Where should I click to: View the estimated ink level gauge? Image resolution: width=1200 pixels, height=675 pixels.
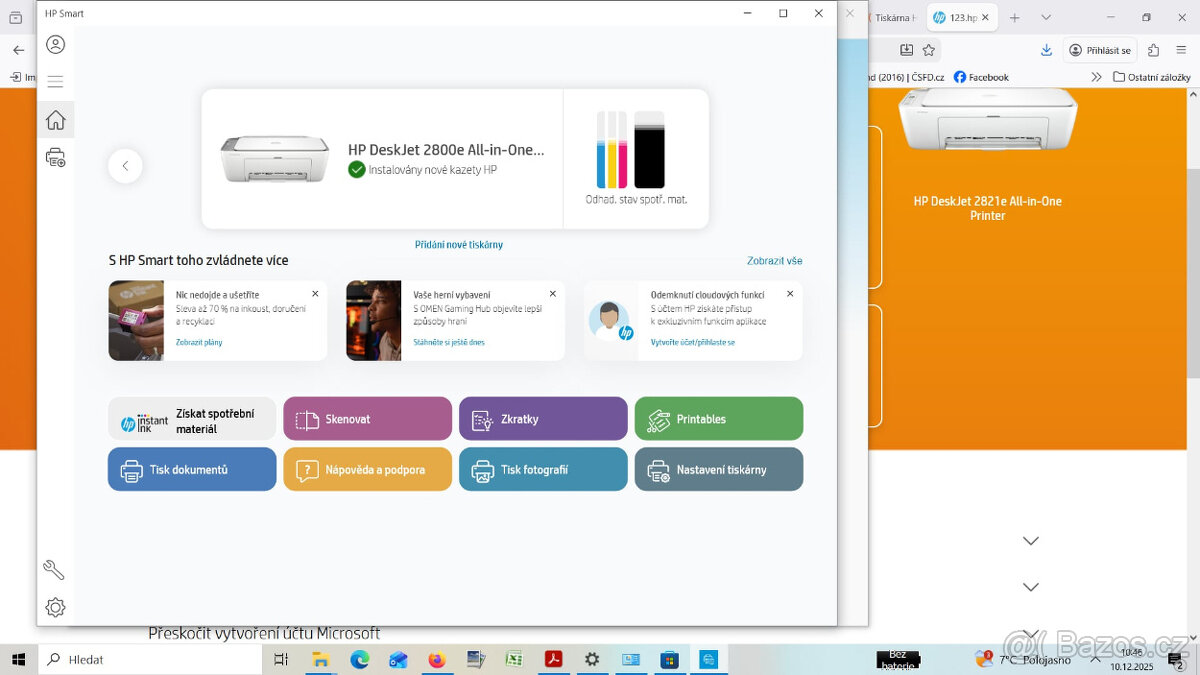636,155
